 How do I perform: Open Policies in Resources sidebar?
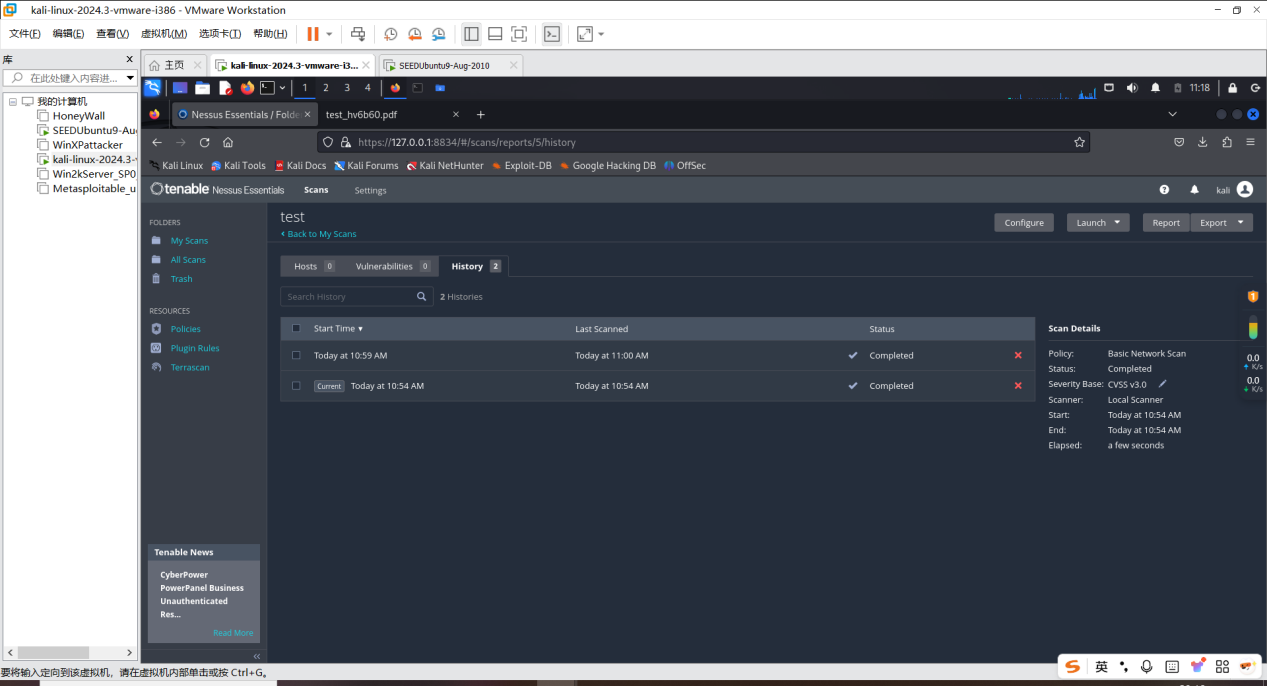click(185, 329)
